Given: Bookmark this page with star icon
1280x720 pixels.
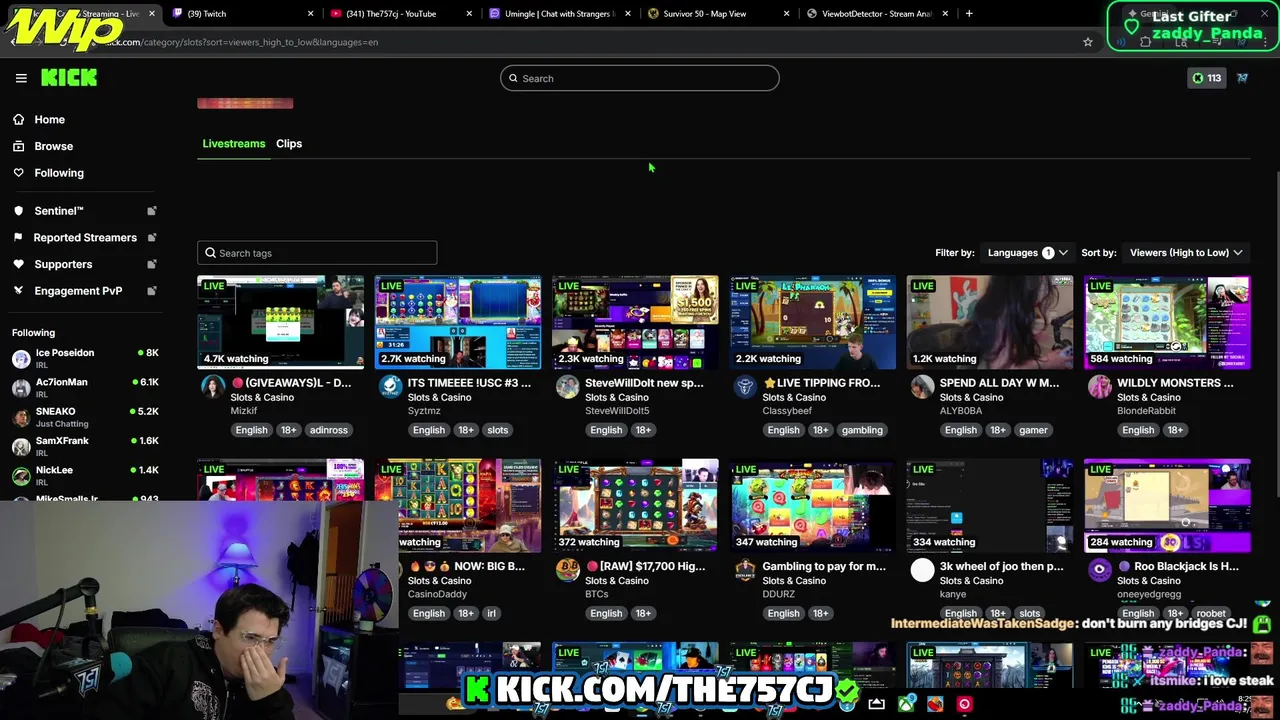Looking at the screenshot, I should click(x=1088, y=42).
